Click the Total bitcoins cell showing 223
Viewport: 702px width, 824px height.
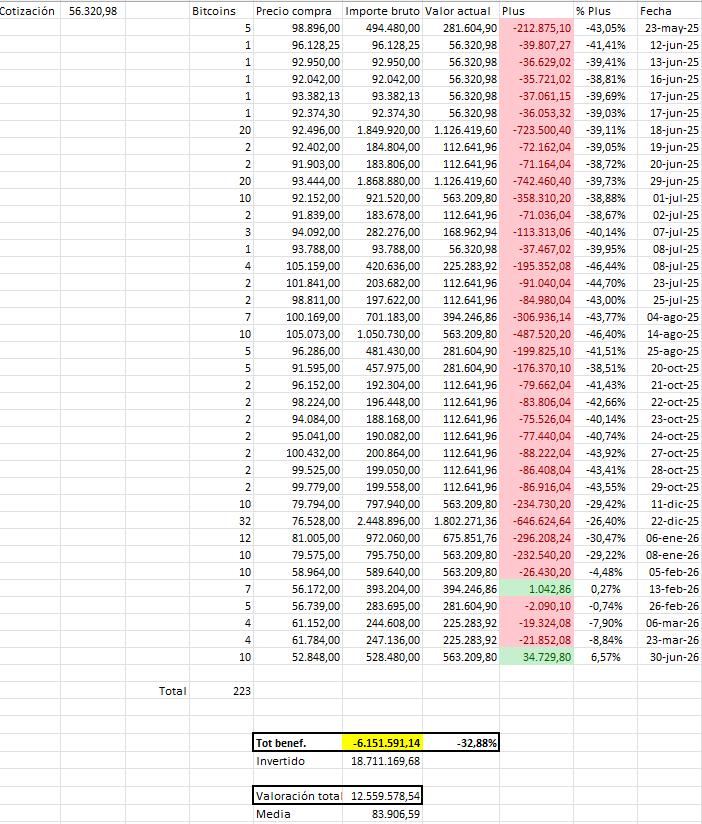[221, 691]
